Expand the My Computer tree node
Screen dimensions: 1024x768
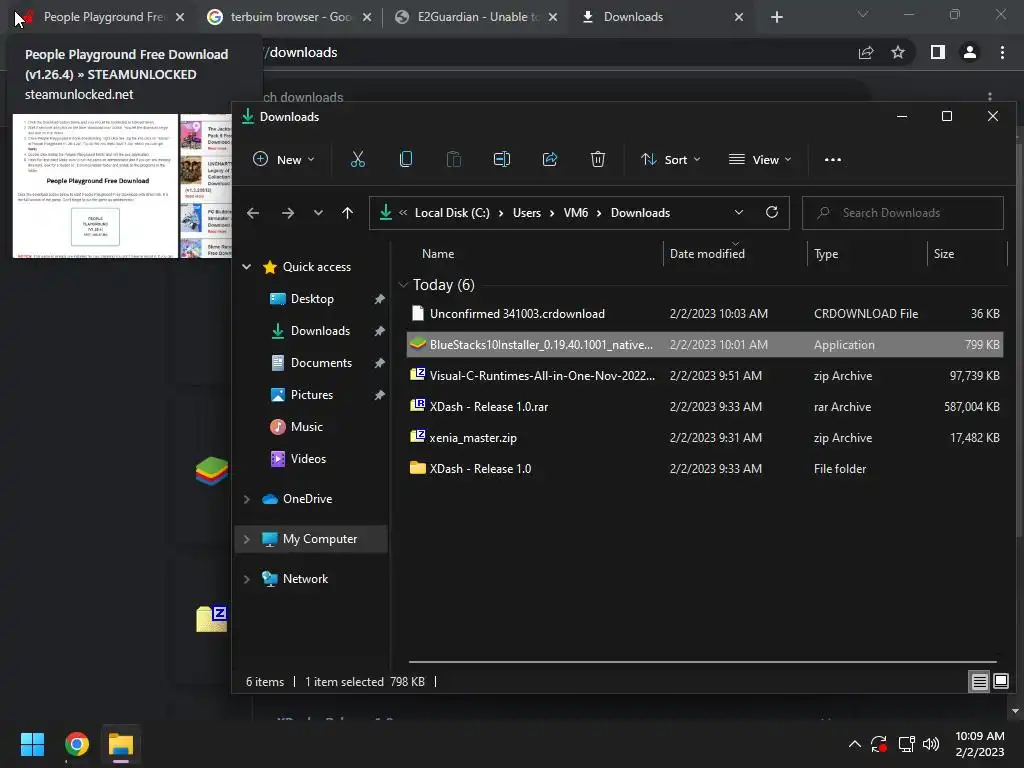[247, 539]
